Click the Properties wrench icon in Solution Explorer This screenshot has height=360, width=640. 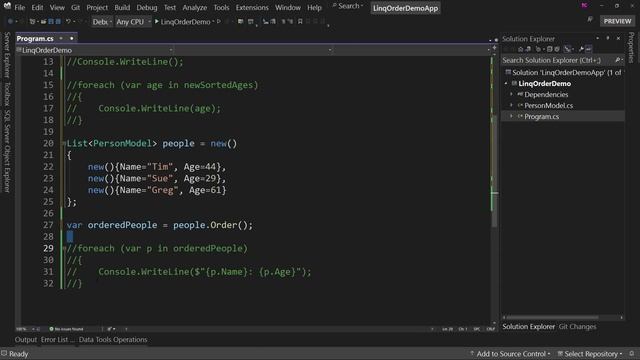pyautogui.click(x=581, y=49)
